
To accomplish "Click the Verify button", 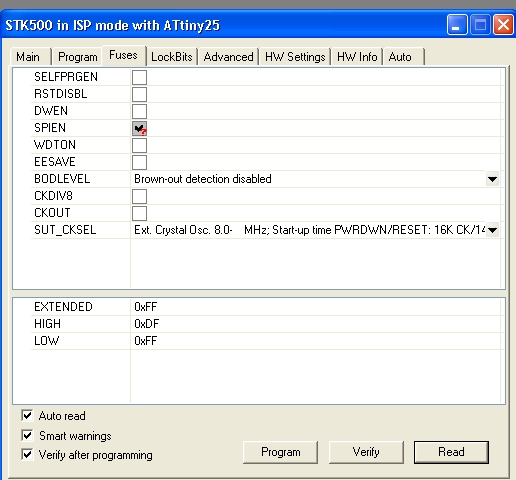I will tap(366, 452).
